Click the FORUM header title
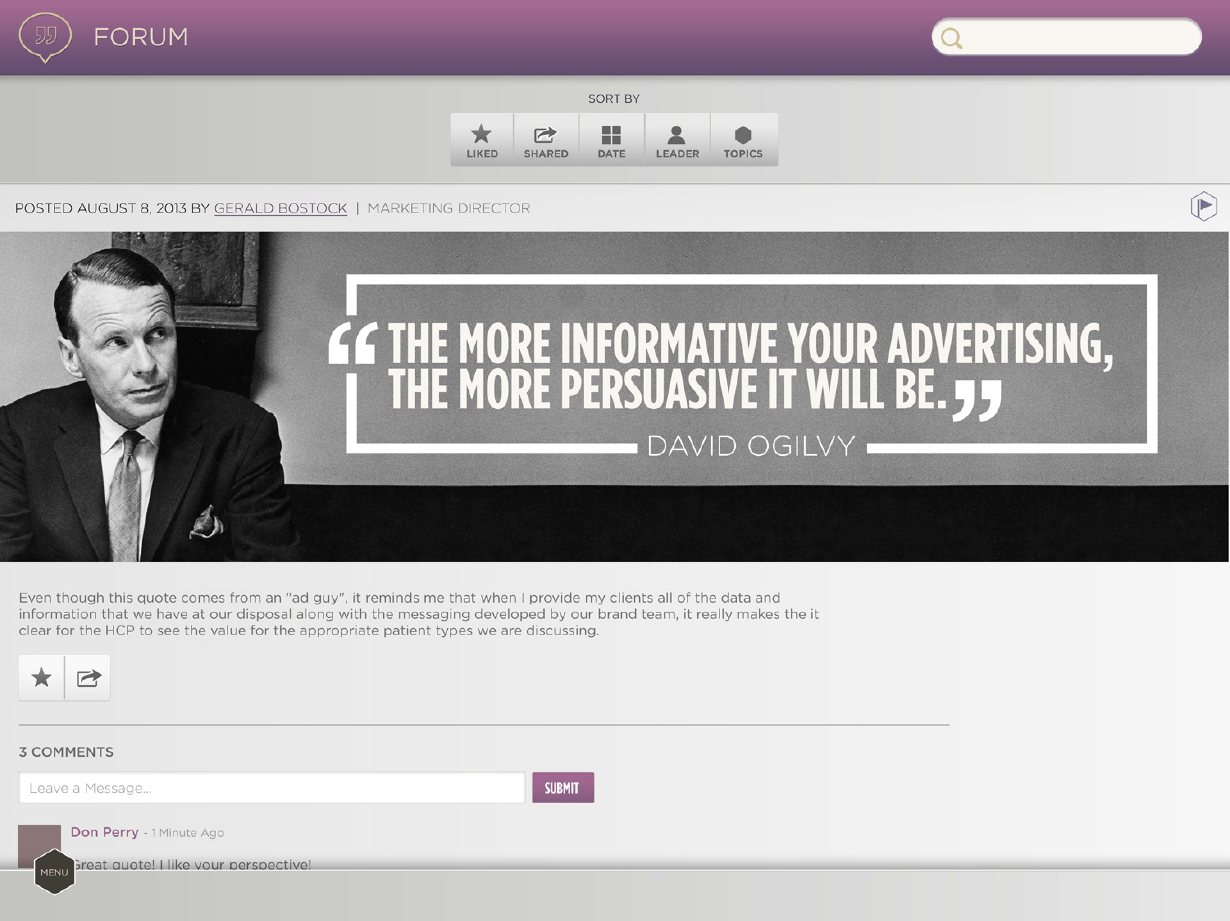 (140, 37)
